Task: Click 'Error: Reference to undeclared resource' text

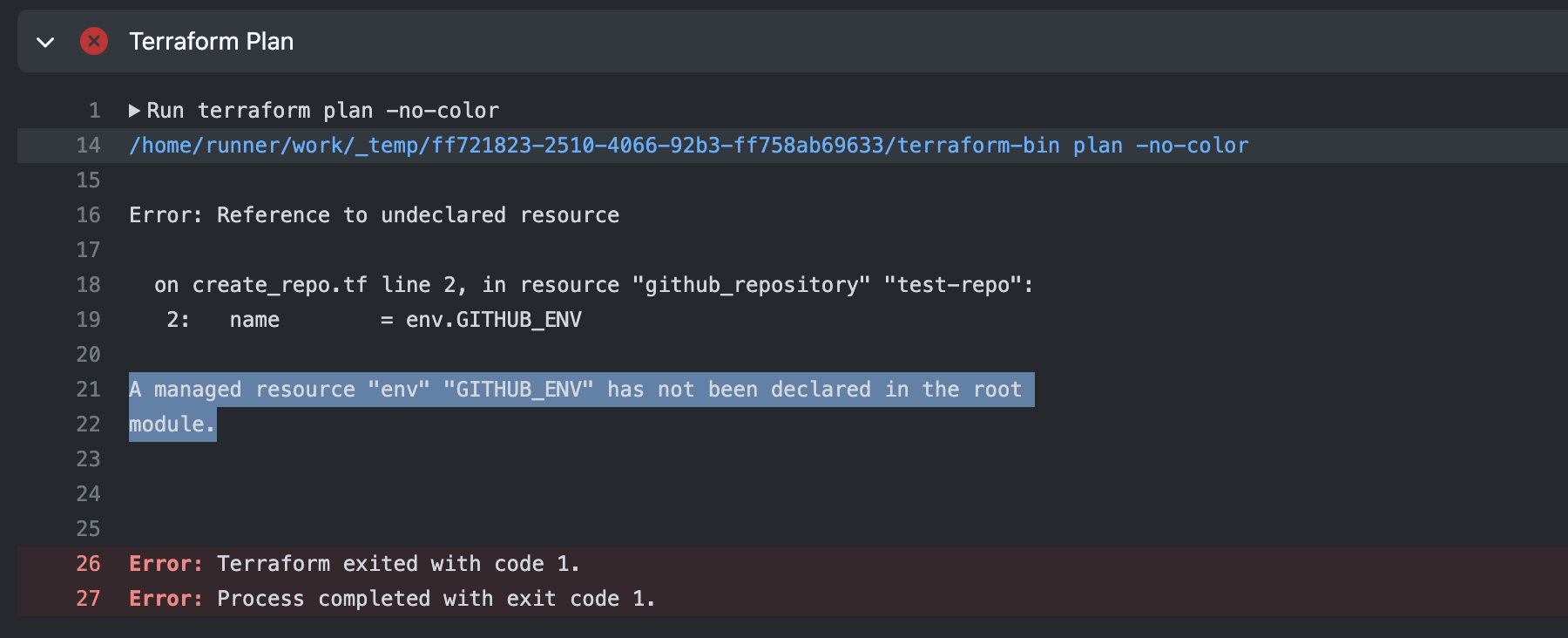Action: (375, 215)
